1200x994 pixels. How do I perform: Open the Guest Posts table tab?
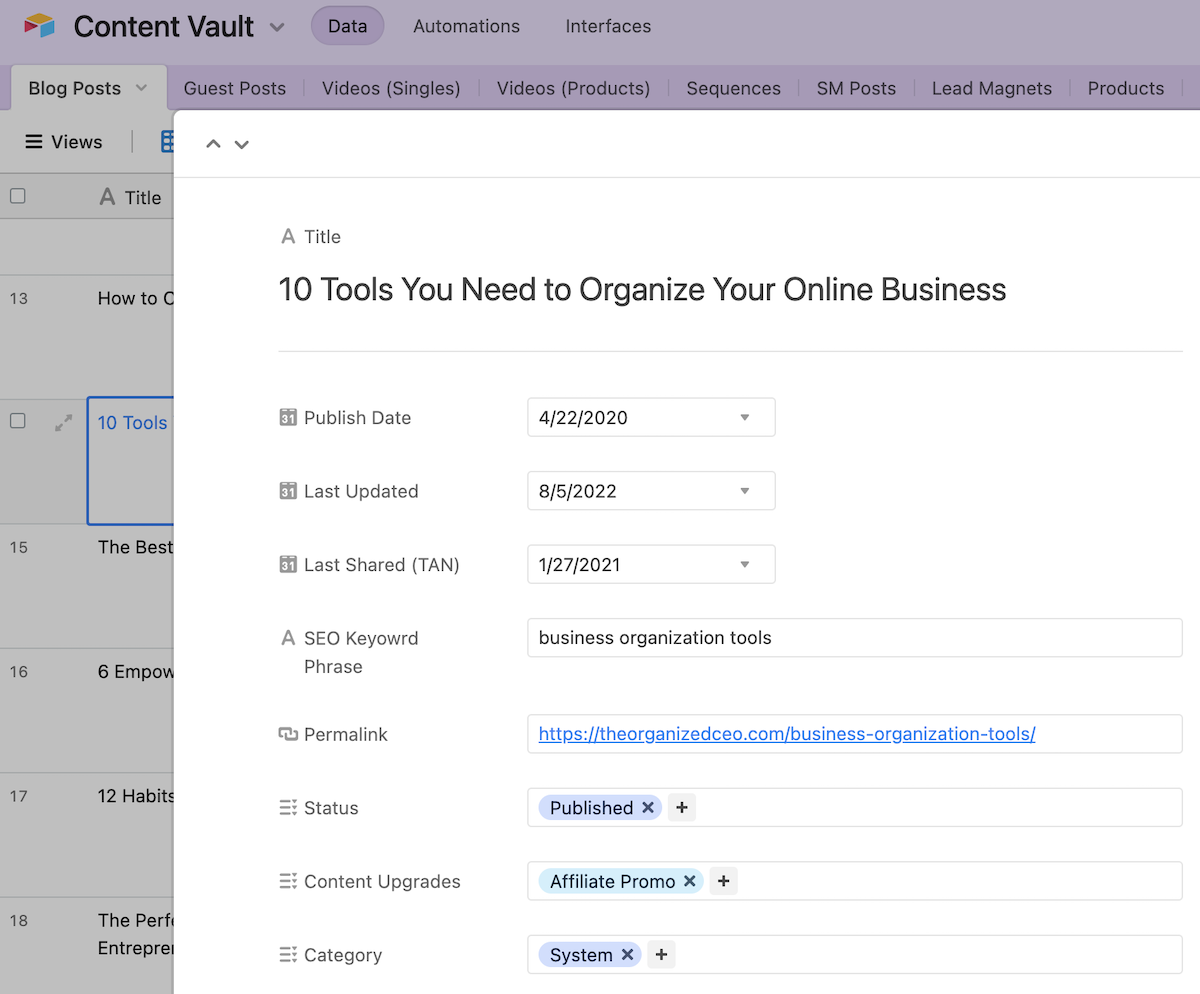click(x=235, y=88)
